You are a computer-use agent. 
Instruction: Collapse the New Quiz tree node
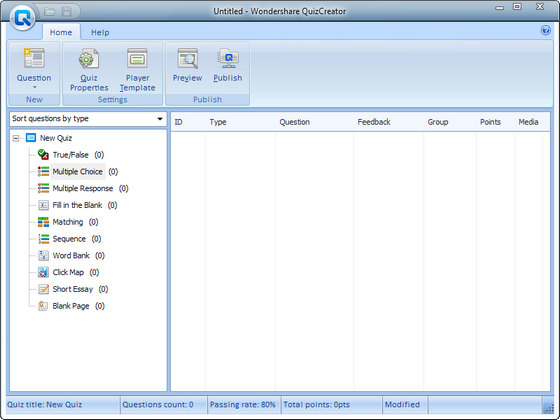(x=16, y=138)
